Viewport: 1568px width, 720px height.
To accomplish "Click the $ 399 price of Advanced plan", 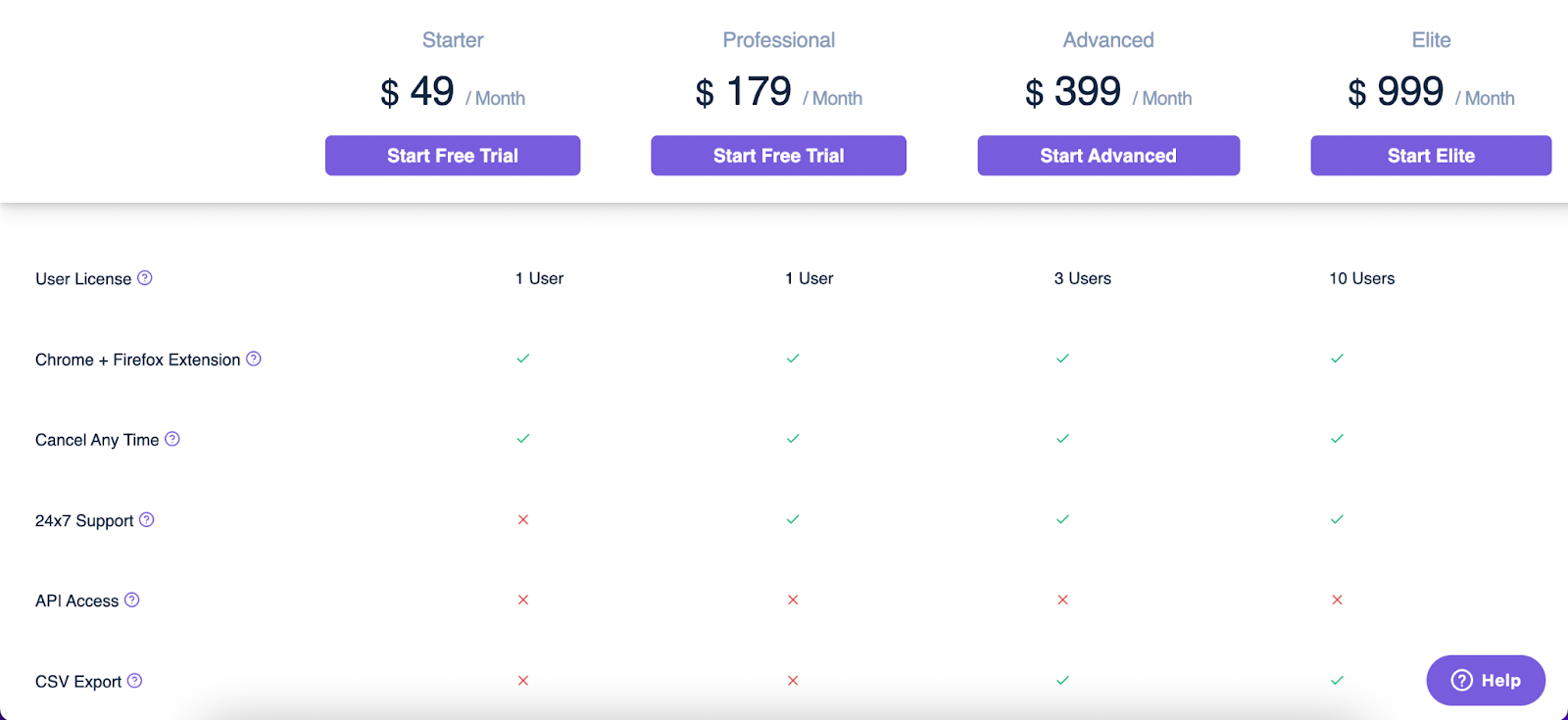I will tap(1073, 92).
